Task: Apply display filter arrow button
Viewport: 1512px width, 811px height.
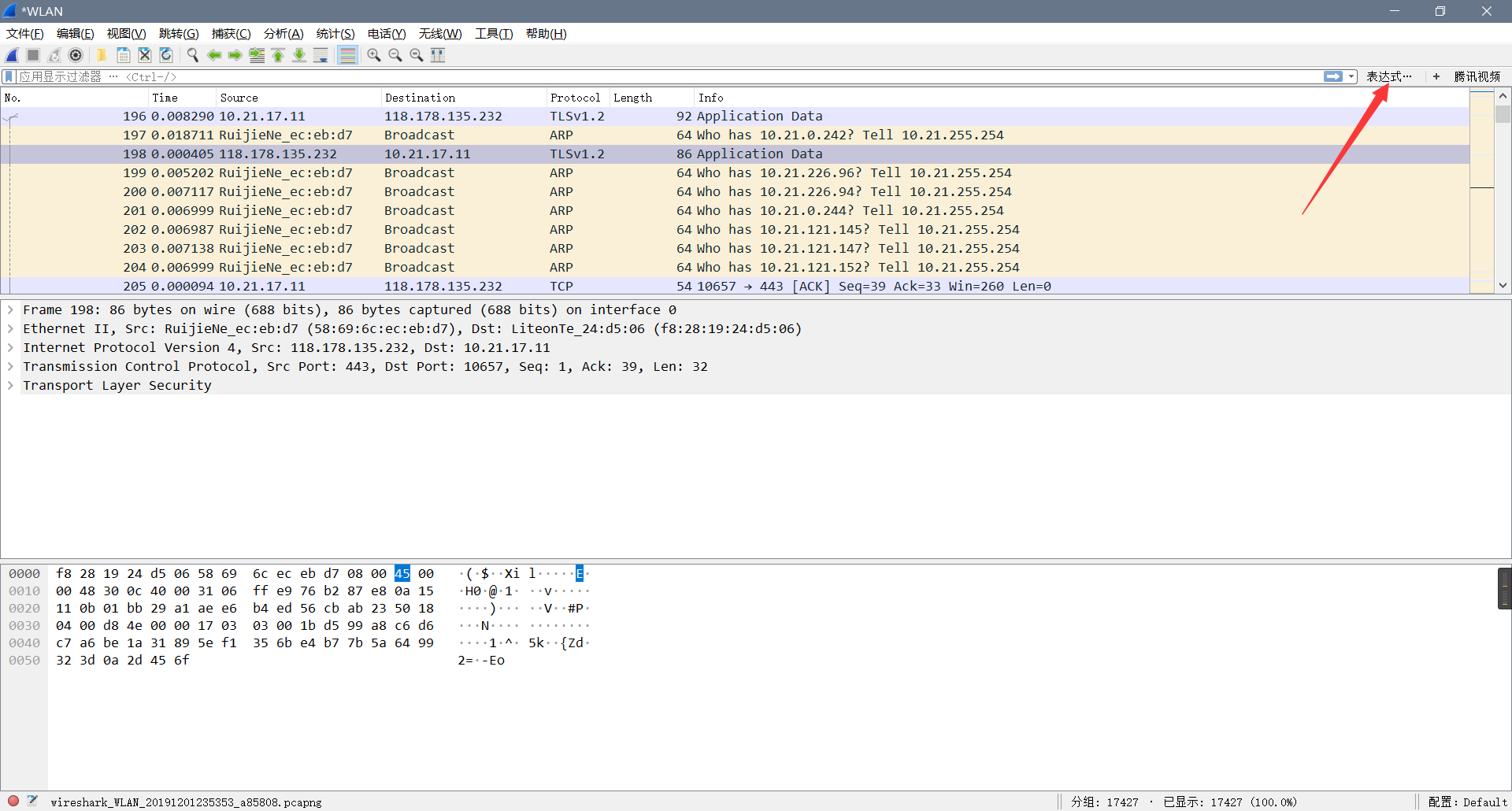Action: pyautogui.click(x=1333, y=76)
